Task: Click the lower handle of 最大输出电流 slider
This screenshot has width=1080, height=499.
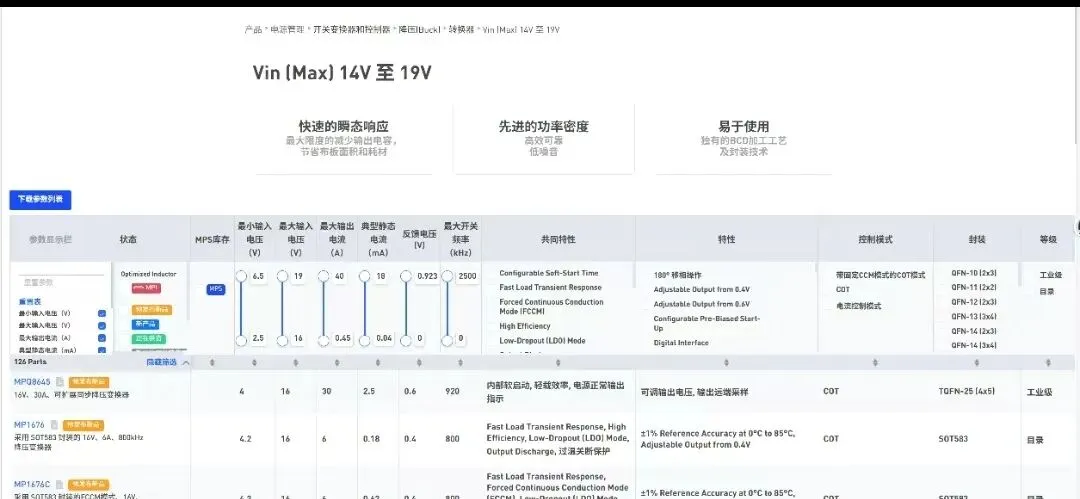Action: point(324,340)
